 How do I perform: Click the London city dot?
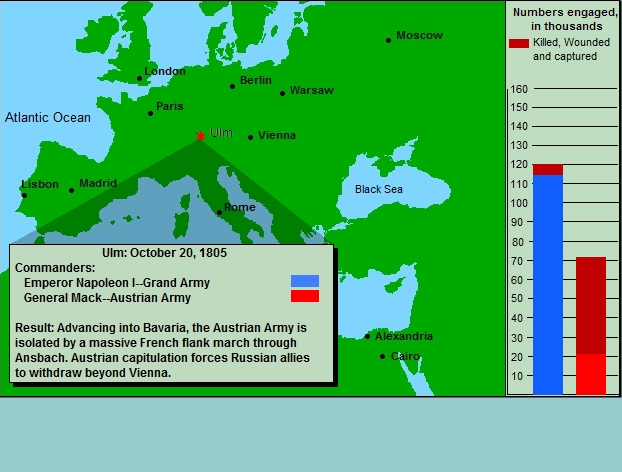(x=139, y=79)
